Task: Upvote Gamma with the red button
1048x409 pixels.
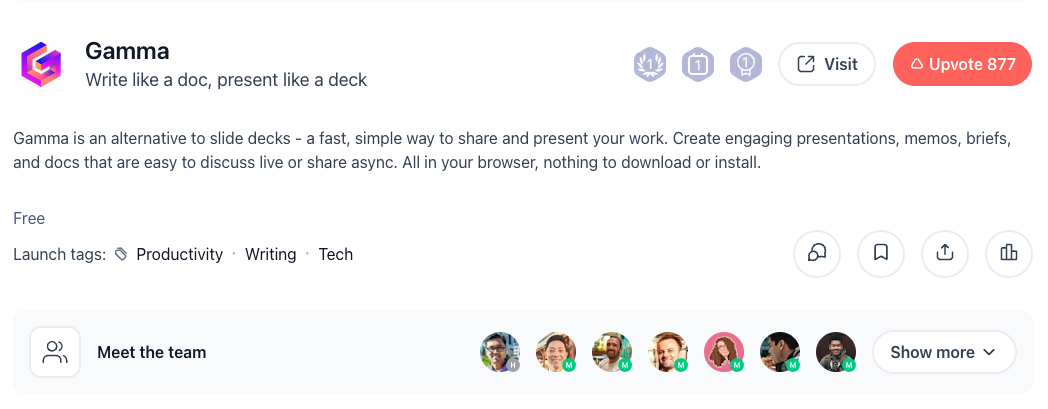Action: tap(962, 65)
